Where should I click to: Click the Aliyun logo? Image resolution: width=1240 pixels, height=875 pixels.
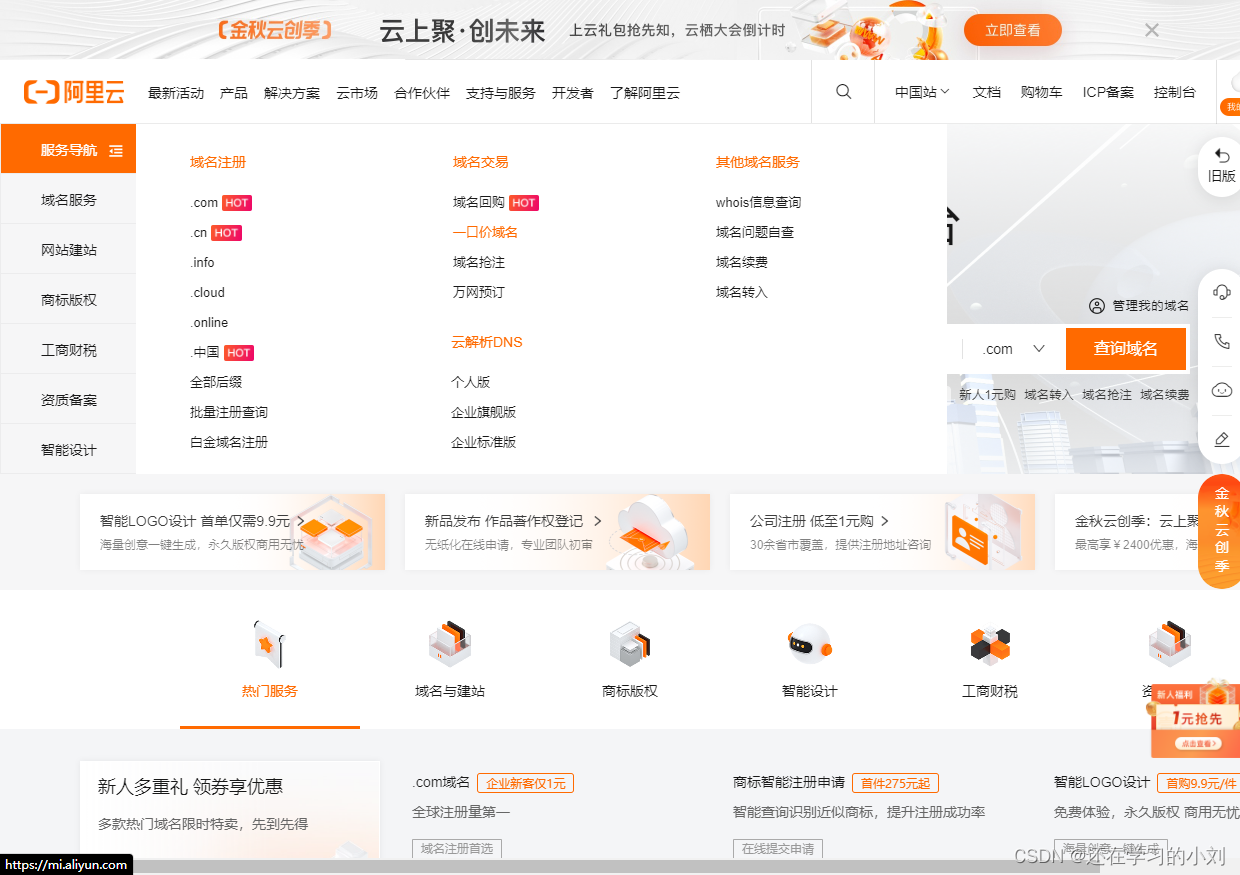75,93
